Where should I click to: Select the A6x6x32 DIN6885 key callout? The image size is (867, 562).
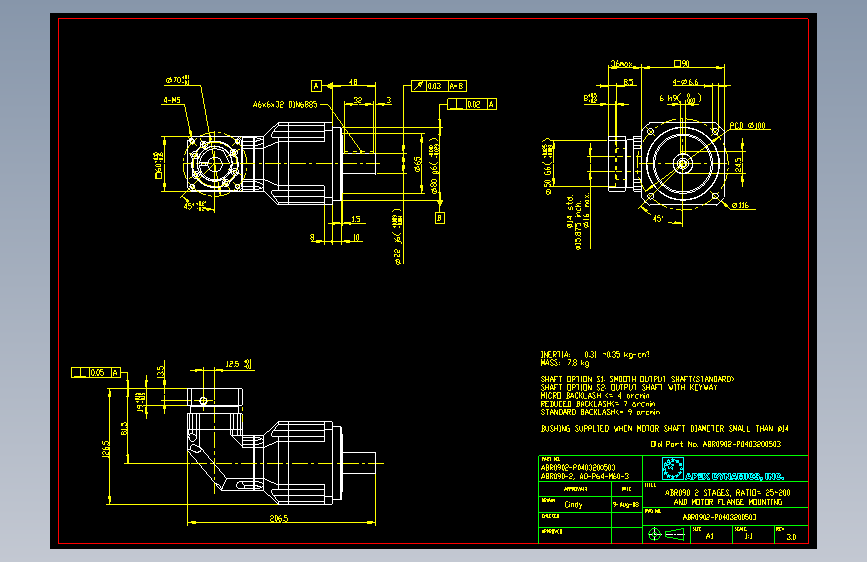(x=285, y=104)
